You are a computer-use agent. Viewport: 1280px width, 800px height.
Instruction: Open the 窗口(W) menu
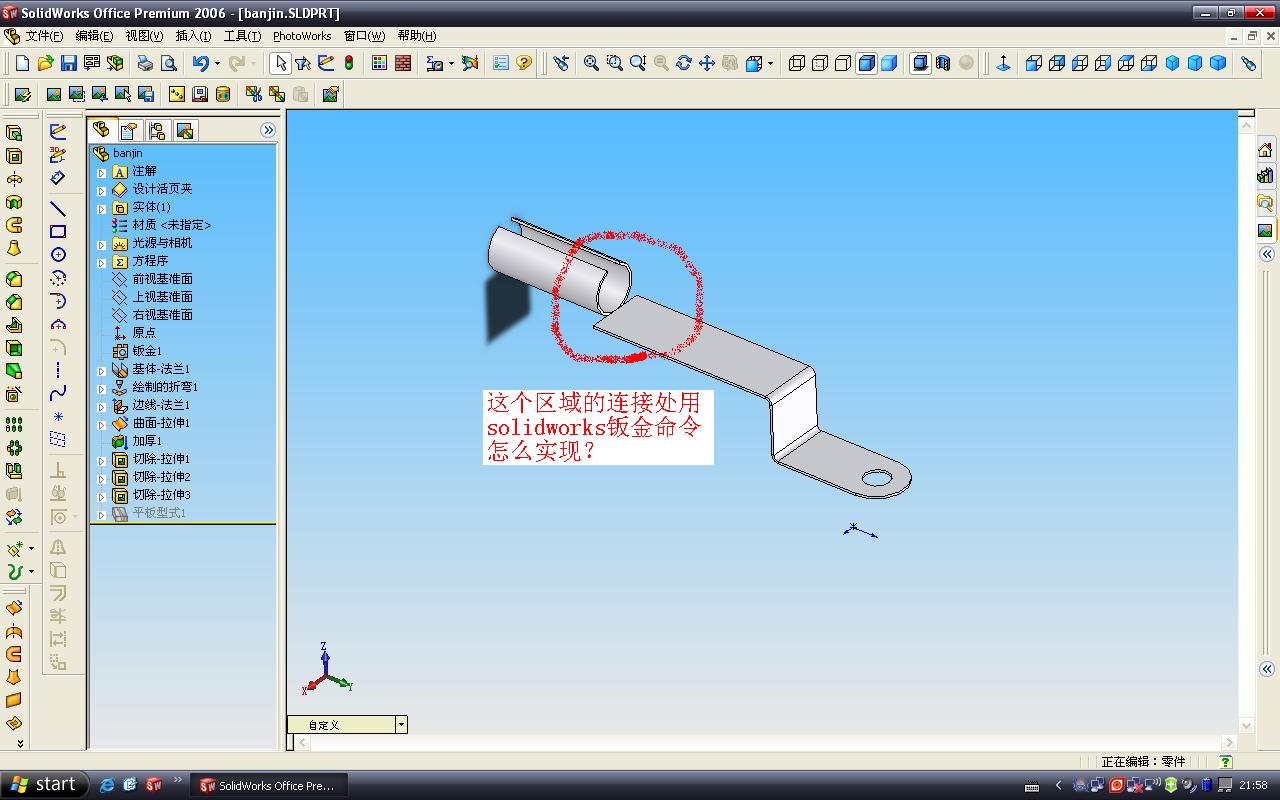[364, 36]
